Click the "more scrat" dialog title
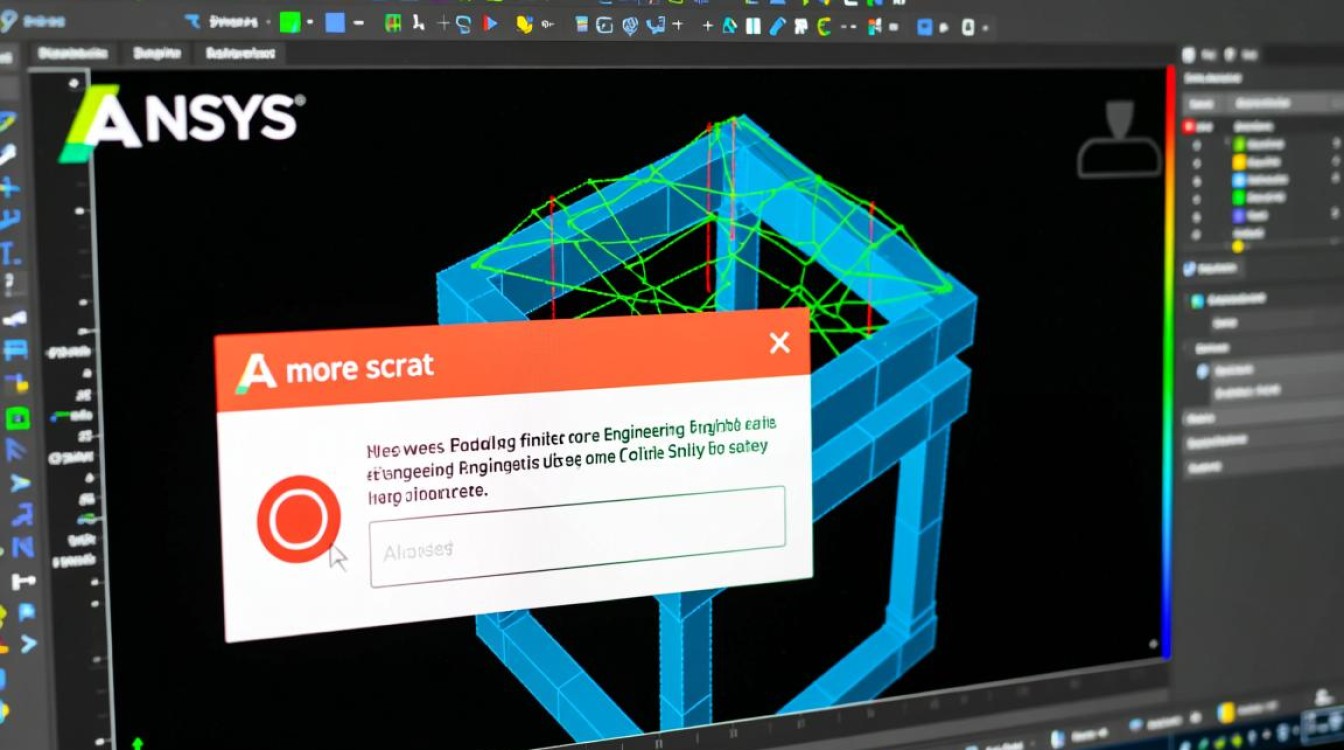The width and height of the screenshot is (1344, 750). coord(360,367)
